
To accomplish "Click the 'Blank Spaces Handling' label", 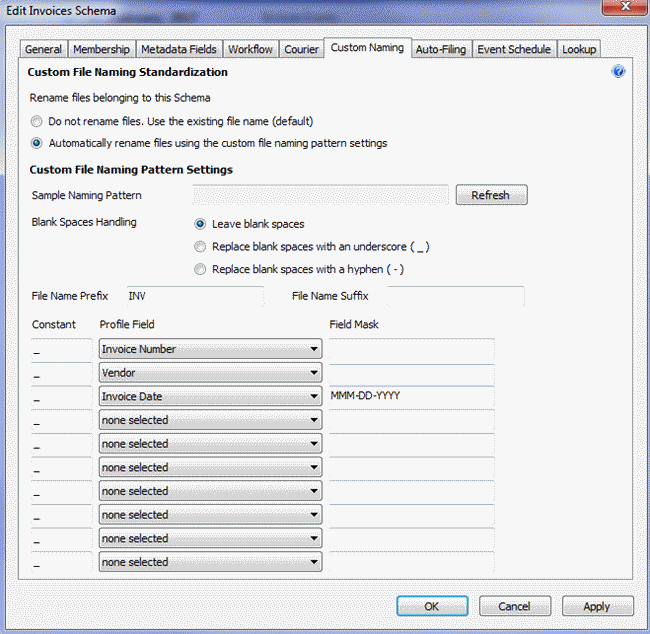I will (84, 222).
